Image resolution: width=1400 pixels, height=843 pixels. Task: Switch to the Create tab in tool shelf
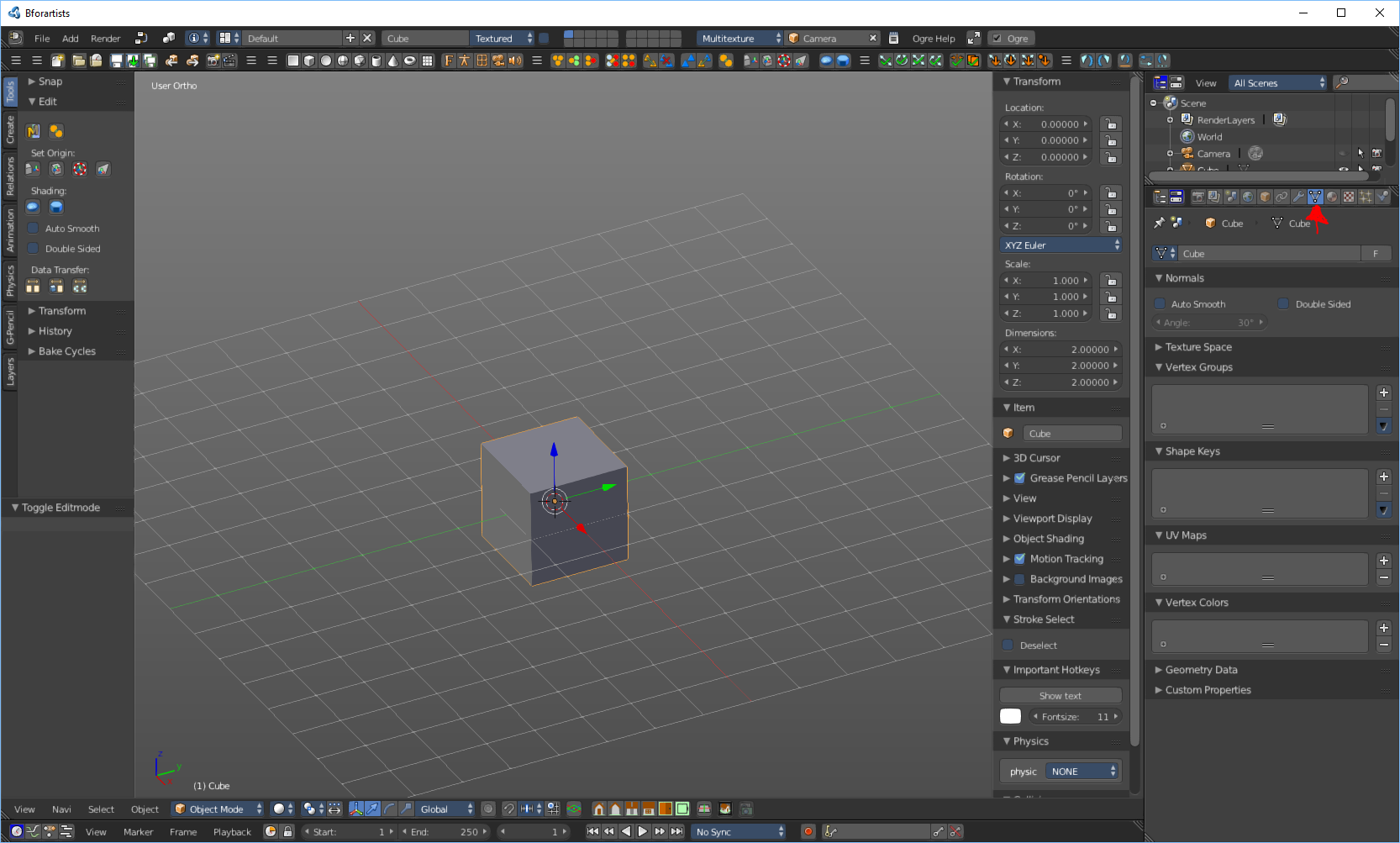10,129
